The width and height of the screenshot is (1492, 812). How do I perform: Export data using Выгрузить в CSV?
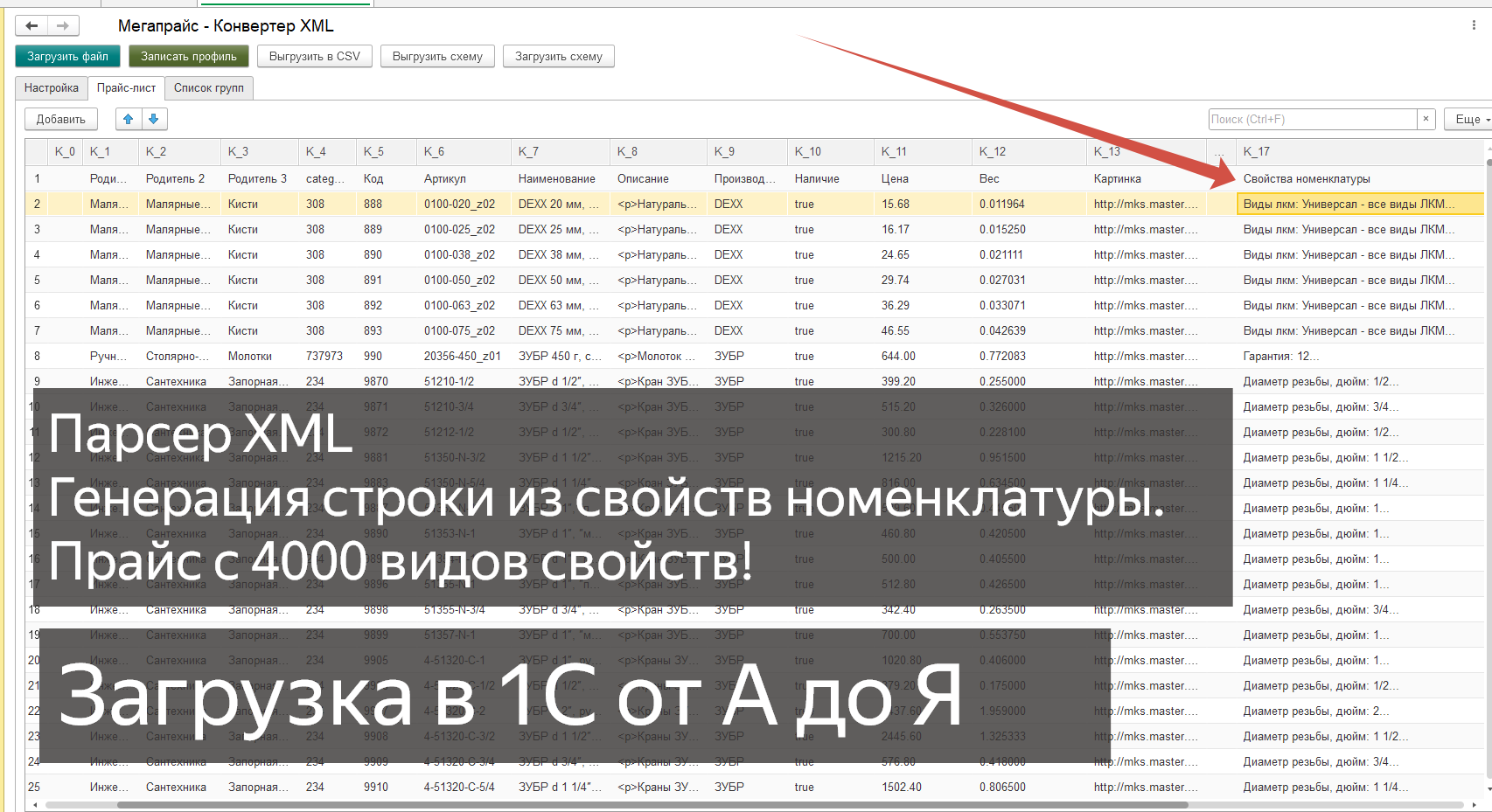315,56
